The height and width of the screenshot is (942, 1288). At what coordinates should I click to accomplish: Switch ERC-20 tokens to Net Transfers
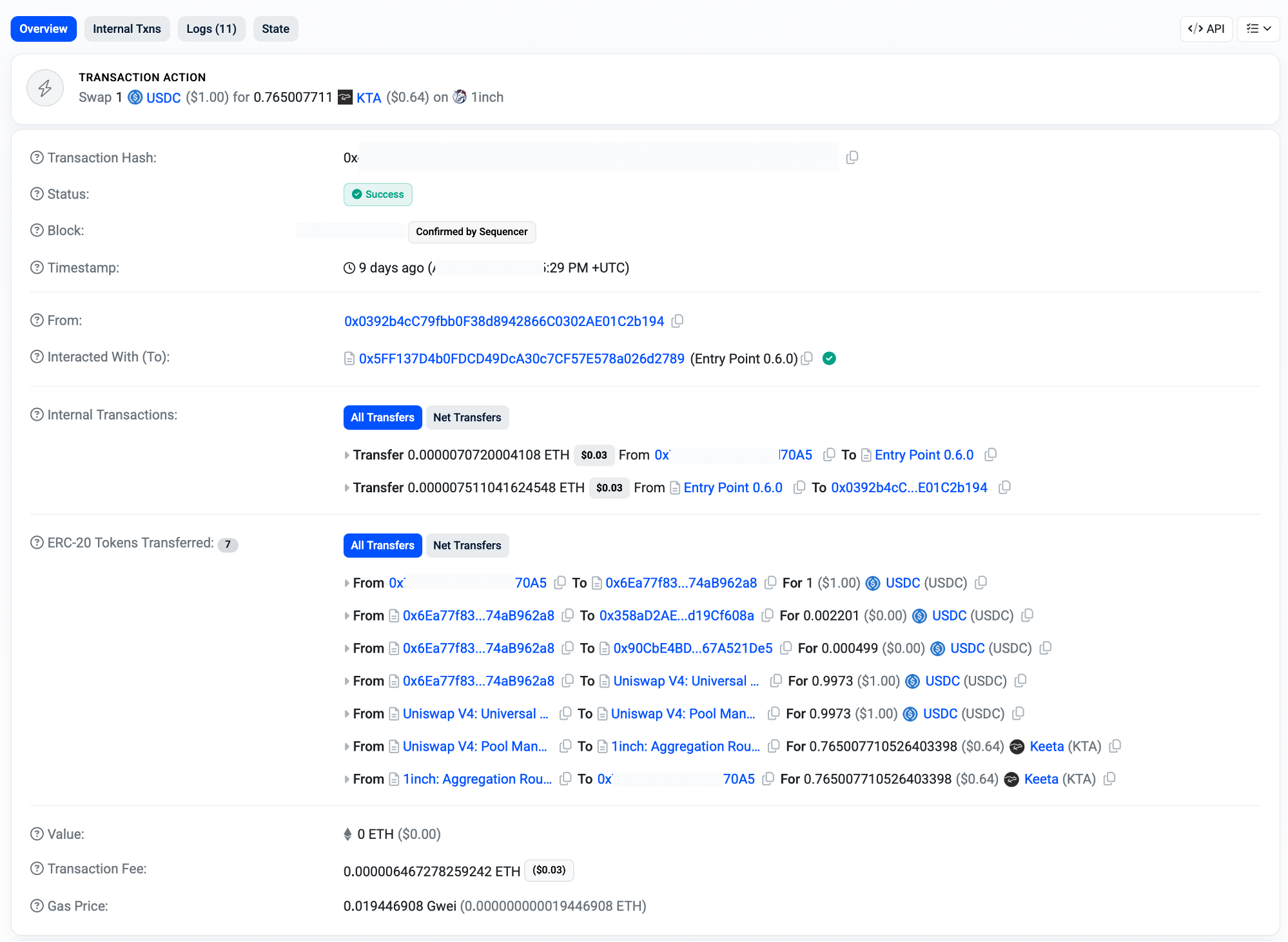pyautogui.click(x=467, y=546)
